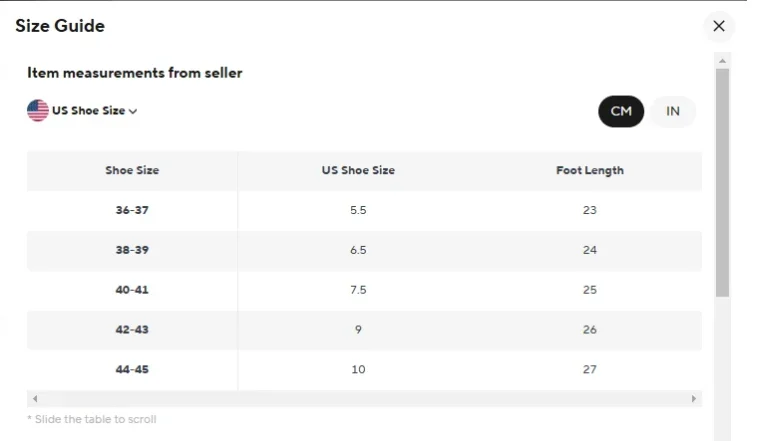Click the US flag icon
765x441 pixels.
click(x=38, y=111)
